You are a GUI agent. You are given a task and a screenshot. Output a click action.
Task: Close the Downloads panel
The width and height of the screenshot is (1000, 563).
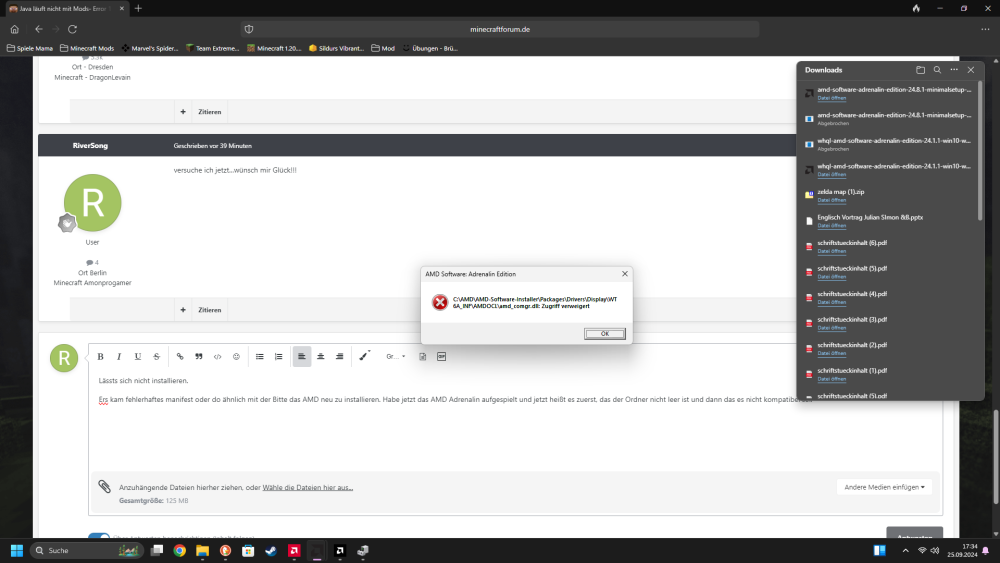point(971,69)
